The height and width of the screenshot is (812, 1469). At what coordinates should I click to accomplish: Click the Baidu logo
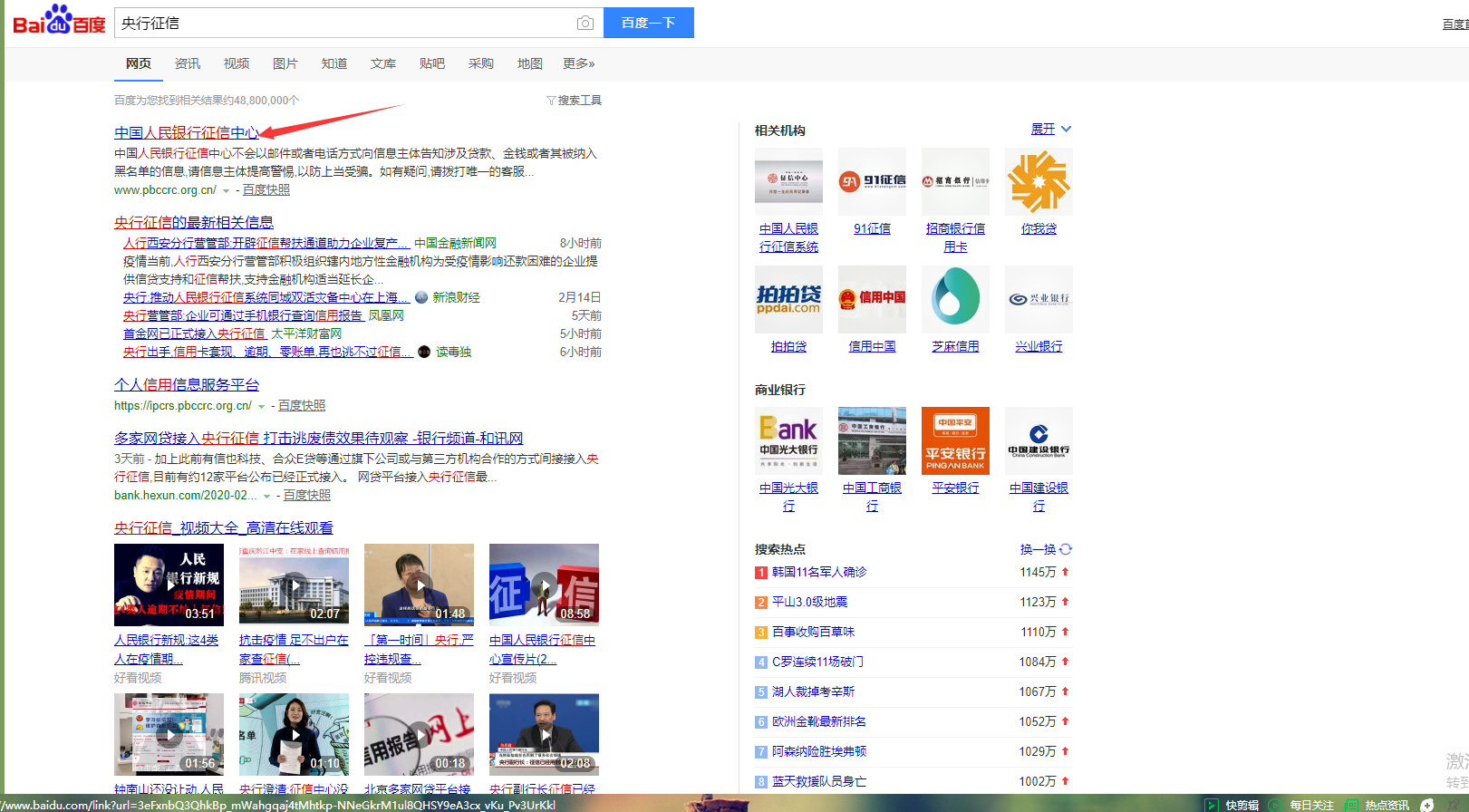pos(60,21)
